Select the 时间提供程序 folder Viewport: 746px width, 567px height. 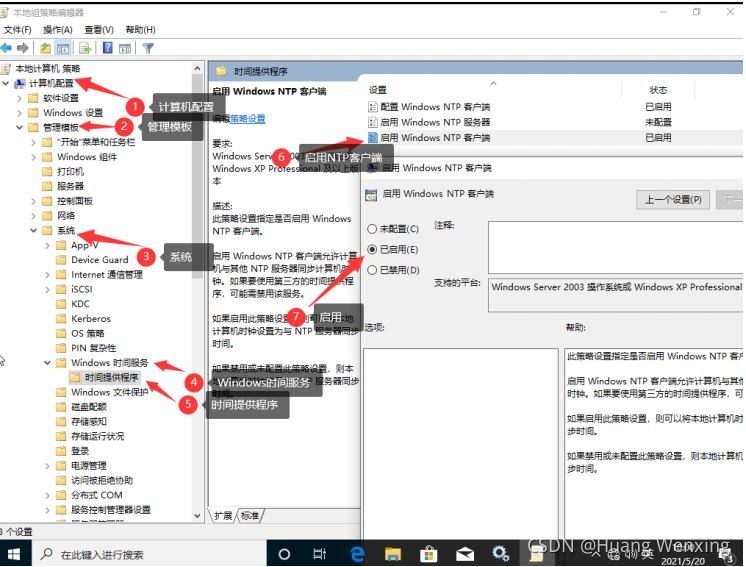pos(111,378)
